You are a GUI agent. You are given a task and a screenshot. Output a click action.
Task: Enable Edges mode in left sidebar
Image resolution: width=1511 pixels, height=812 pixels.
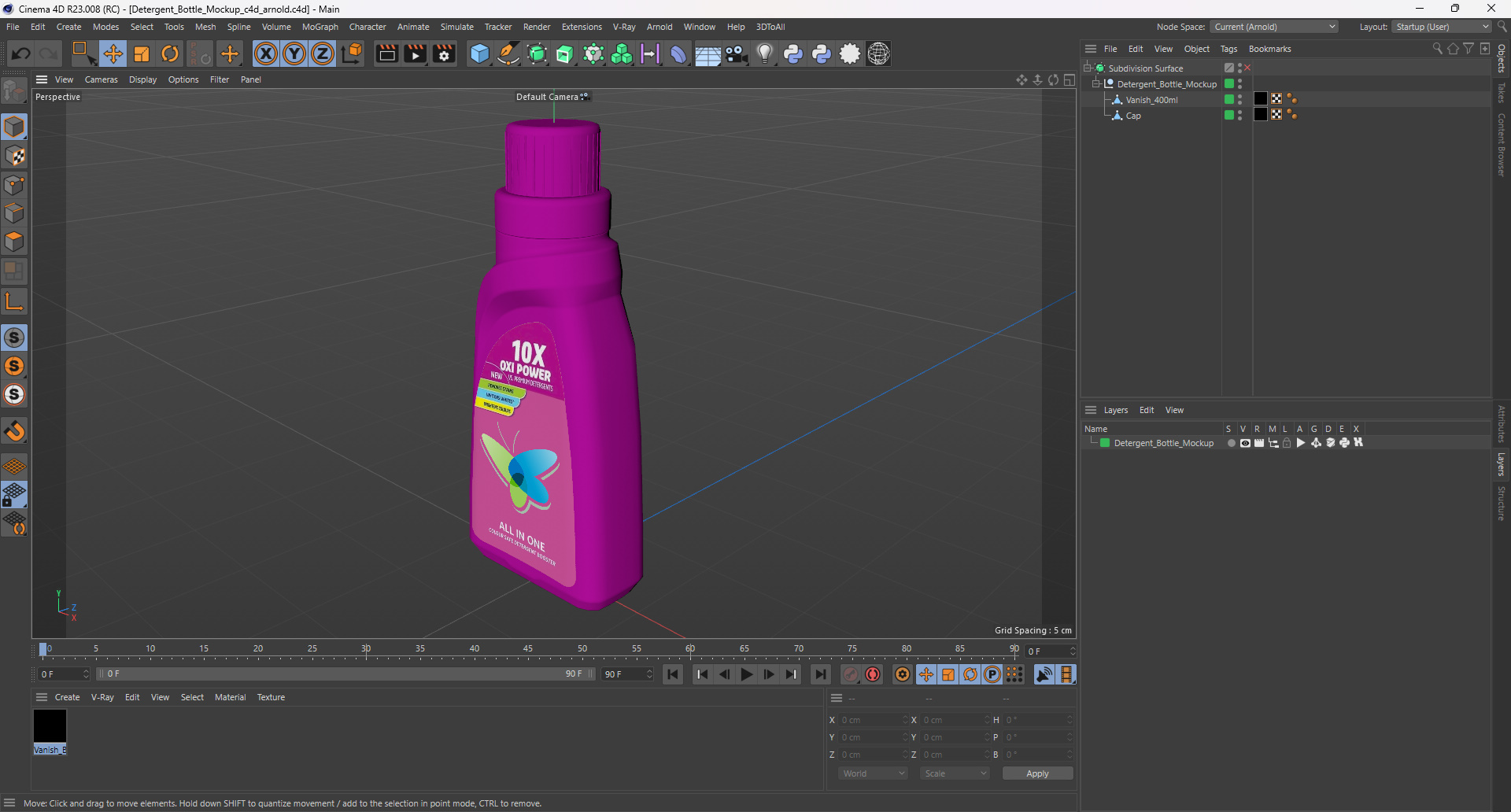tap(14, 213)
